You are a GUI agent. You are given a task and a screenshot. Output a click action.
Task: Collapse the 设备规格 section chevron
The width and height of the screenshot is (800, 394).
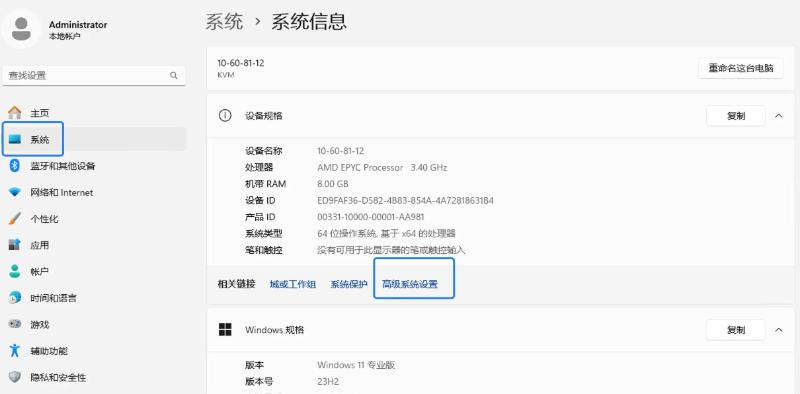click(x=779, y=116)
